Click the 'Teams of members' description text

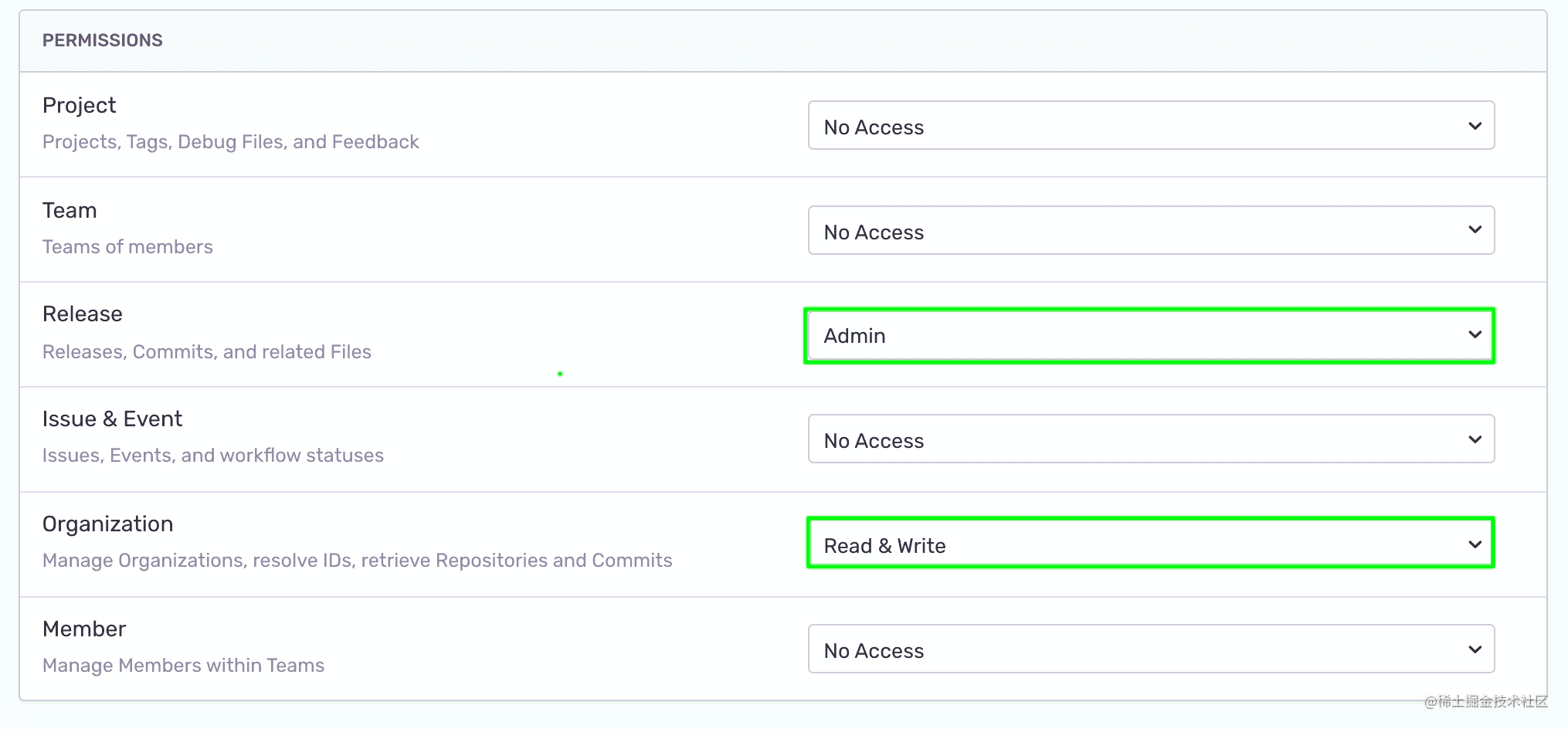[x=127, y=247]
